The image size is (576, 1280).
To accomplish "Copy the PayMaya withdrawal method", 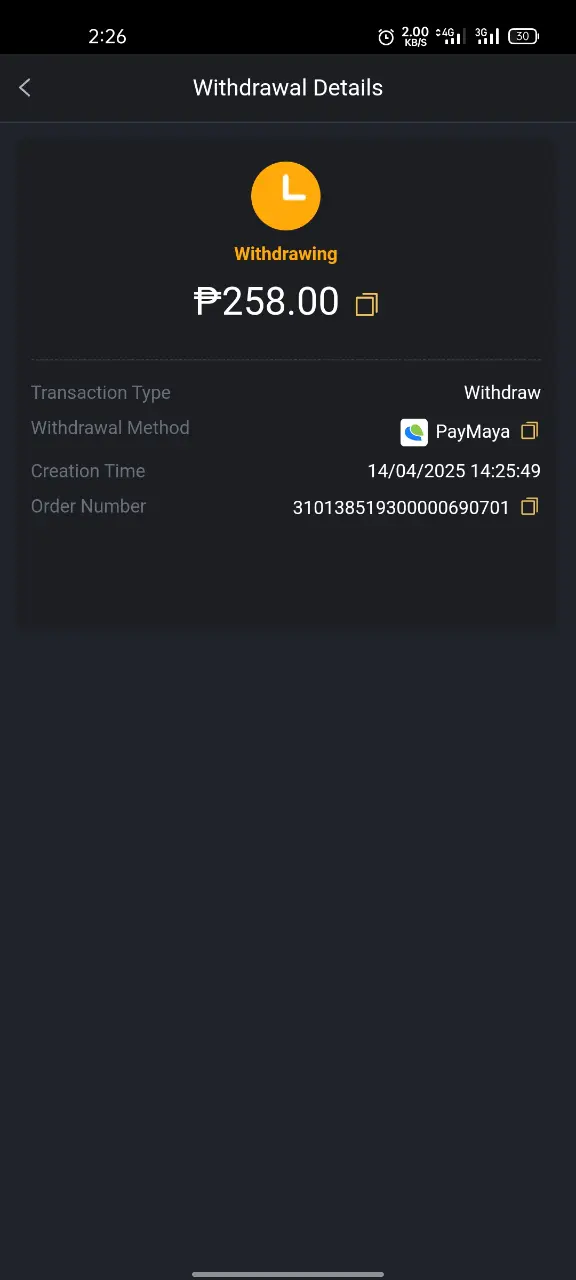I will (530, 431).
